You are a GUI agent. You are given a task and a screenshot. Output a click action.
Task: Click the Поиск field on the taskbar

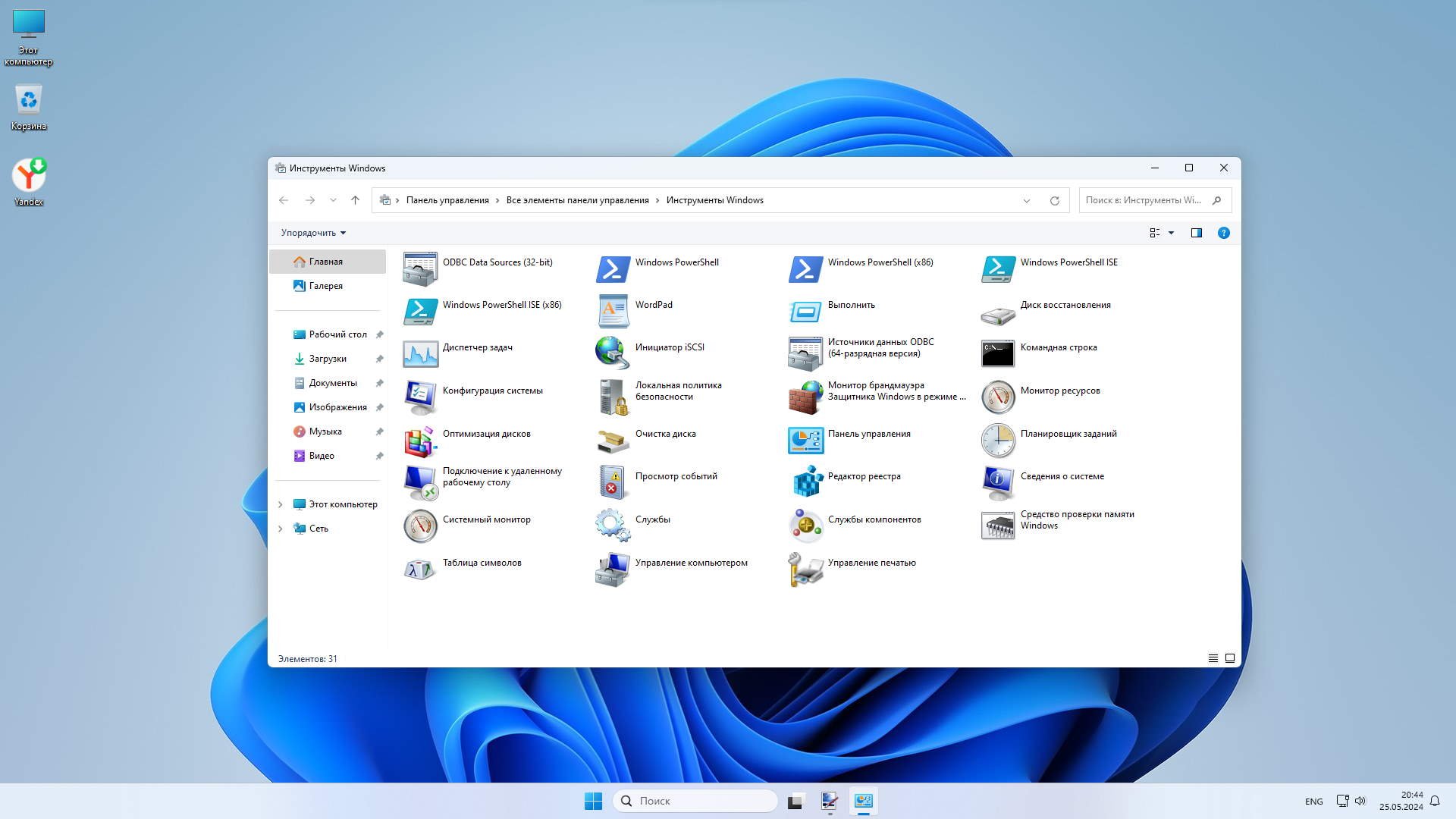tap(695, 801)
